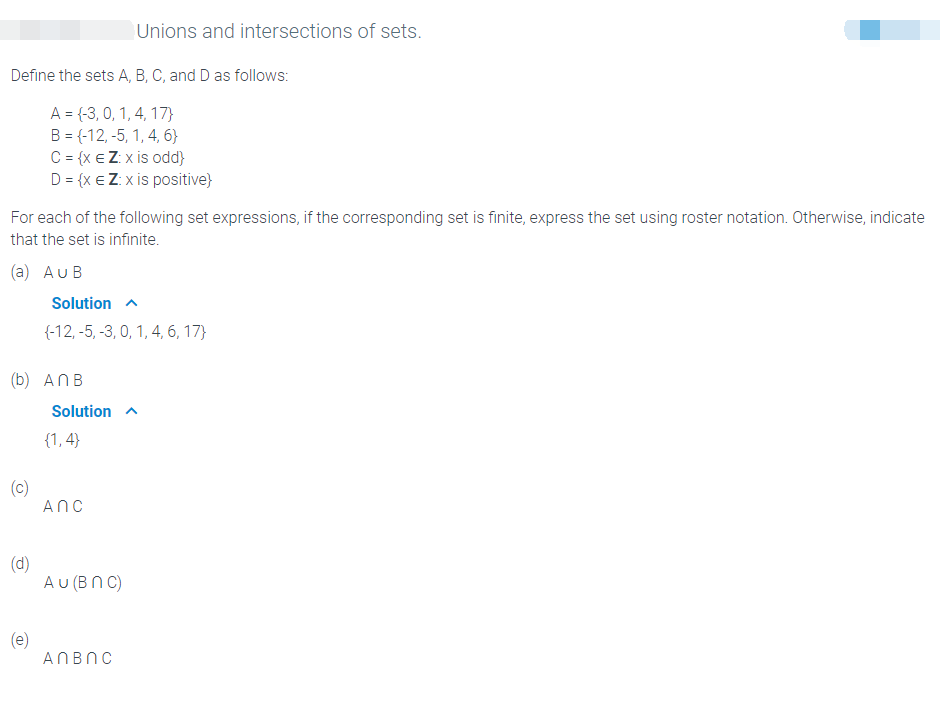Click the second Solution link
The height and width of the screenshot is (701, 948).
pos(81,411)
